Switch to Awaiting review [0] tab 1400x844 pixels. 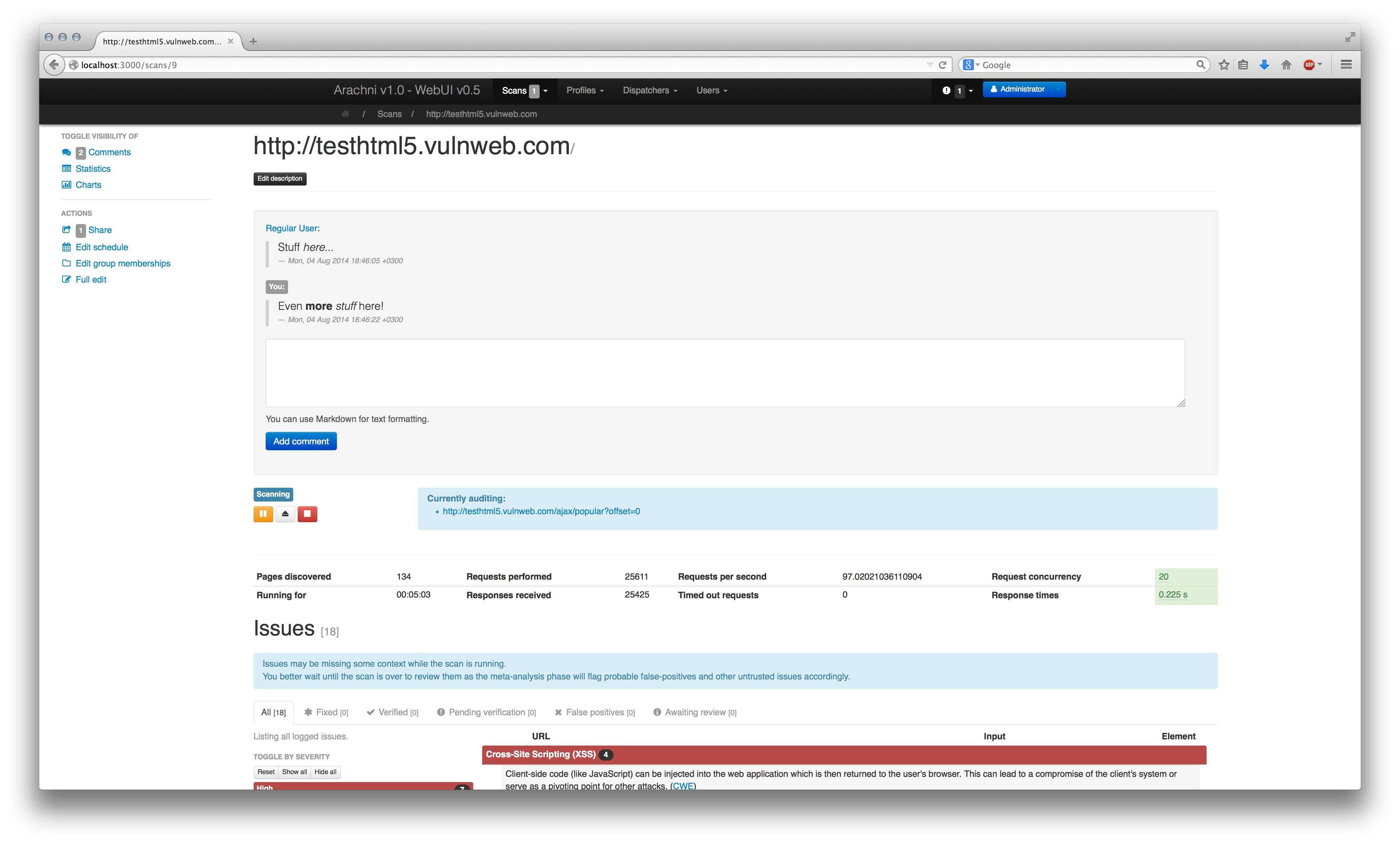[695, 712]
